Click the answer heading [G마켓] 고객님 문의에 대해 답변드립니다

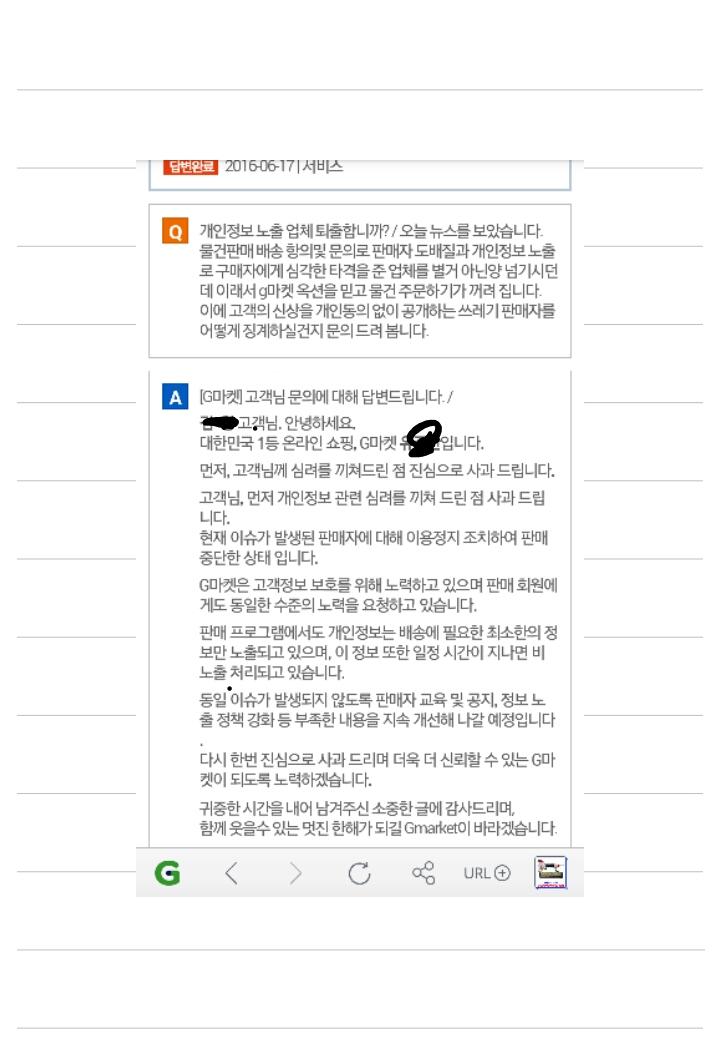pos(321,397)
